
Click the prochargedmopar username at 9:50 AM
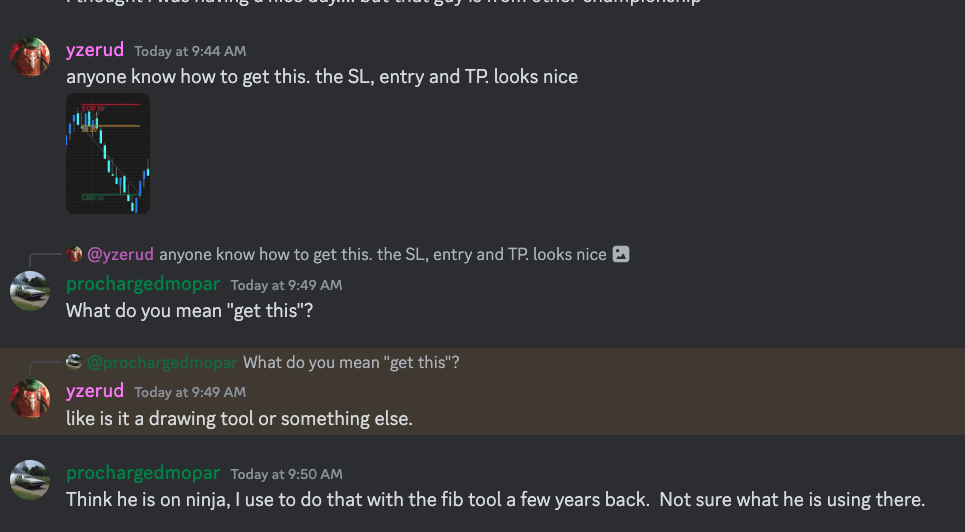[143, 473]
